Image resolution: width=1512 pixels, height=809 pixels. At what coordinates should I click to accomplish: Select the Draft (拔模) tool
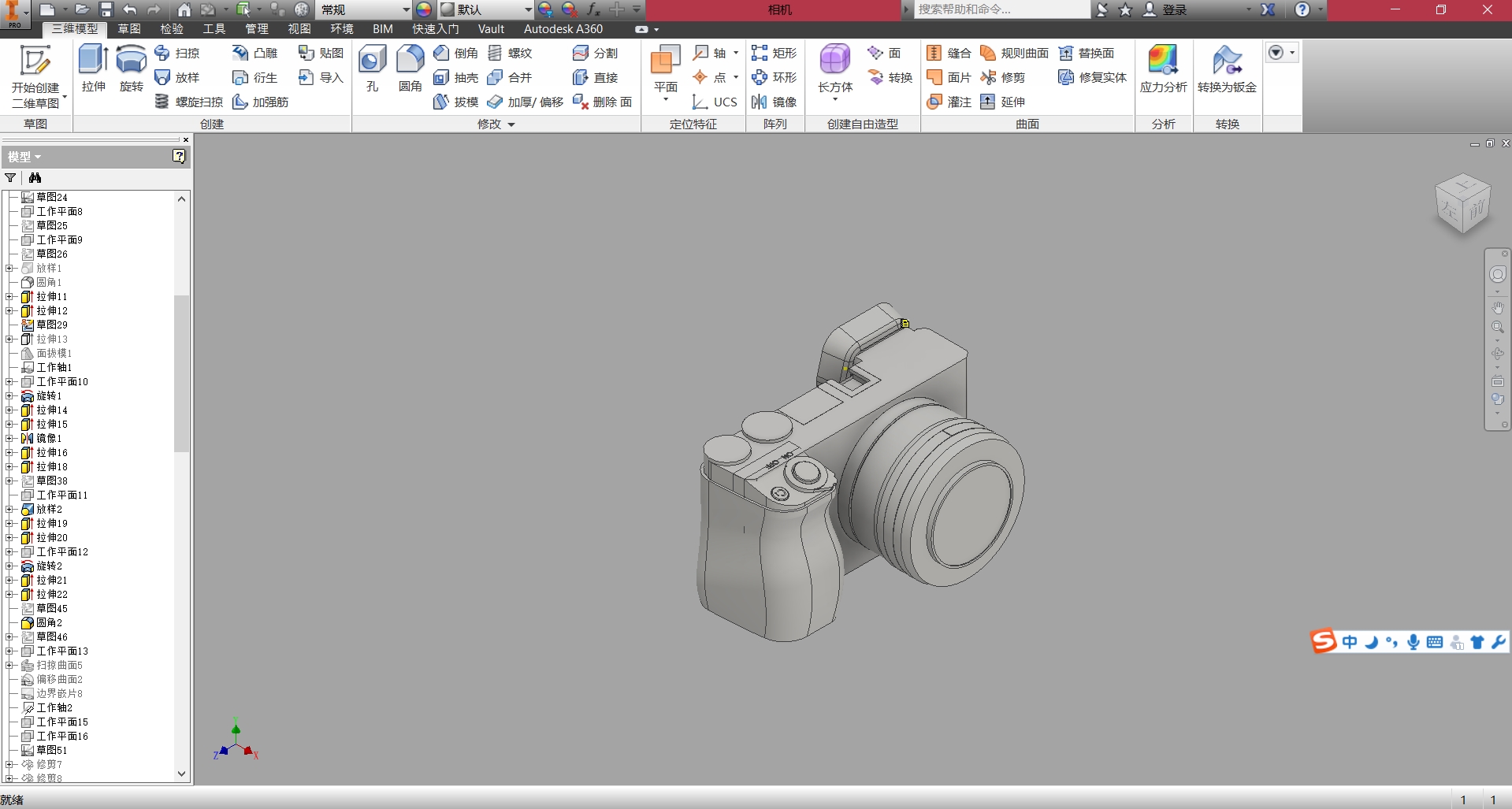456,102
